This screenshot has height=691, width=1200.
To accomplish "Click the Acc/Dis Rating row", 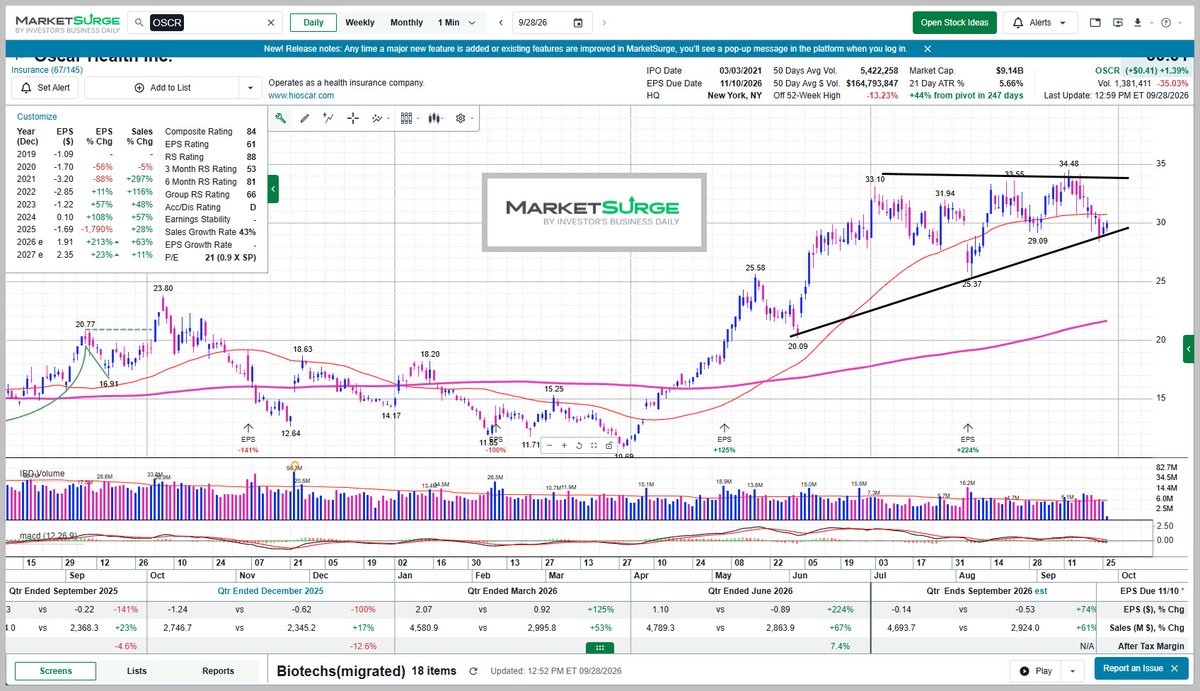I will click(x=208, y=207).
